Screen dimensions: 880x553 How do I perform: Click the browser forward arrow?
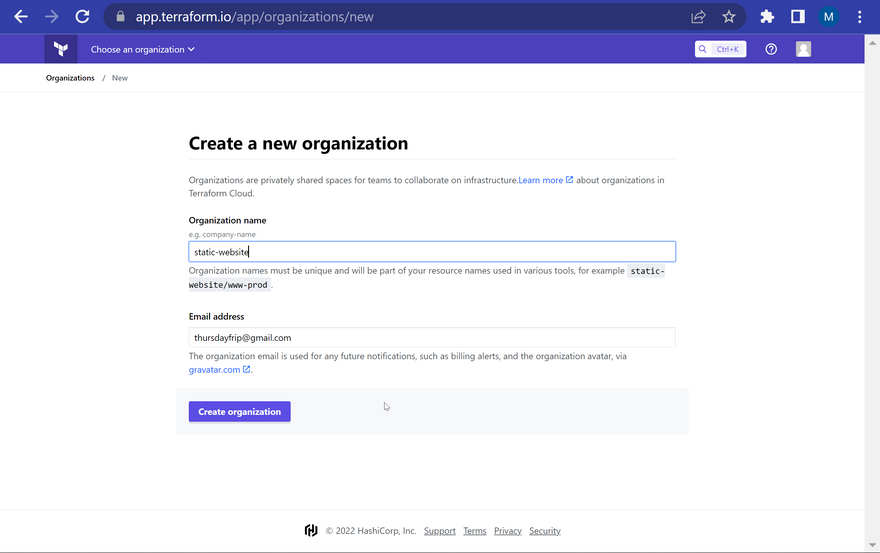pyautogui.click(x=52, y=17)
